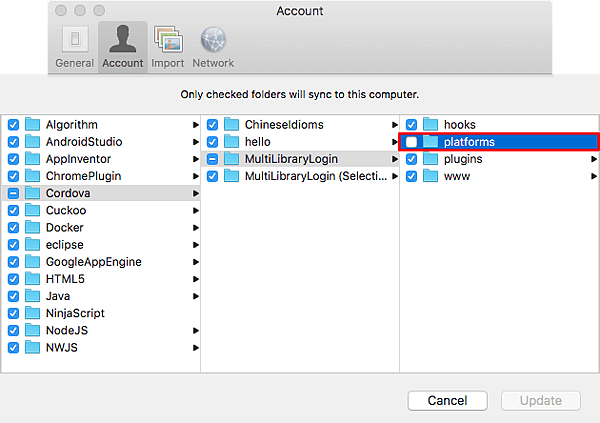Click the ChineseIdioms folder icon
Screen dimensions: 600x423
click(x=231, y=125)
